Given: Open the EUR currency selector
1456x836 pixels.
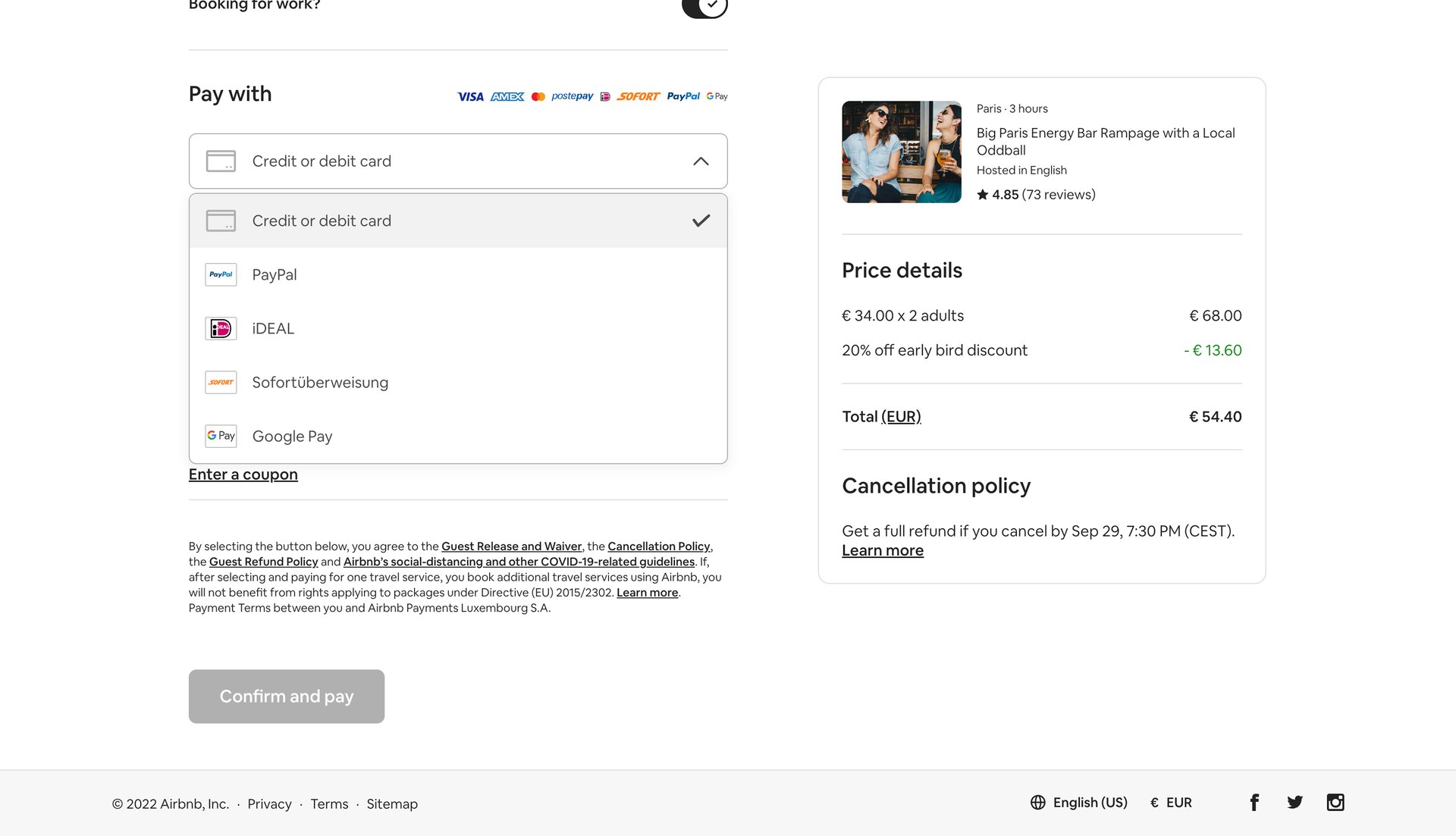Looking at the screenshot, I should [x=1172, y=802].
